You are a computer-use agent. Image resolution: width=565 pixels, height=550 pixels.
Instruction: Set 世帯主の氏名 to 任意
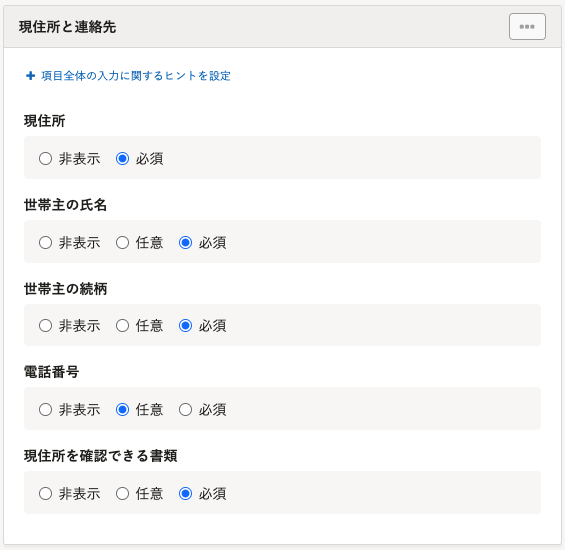[123, 243]
